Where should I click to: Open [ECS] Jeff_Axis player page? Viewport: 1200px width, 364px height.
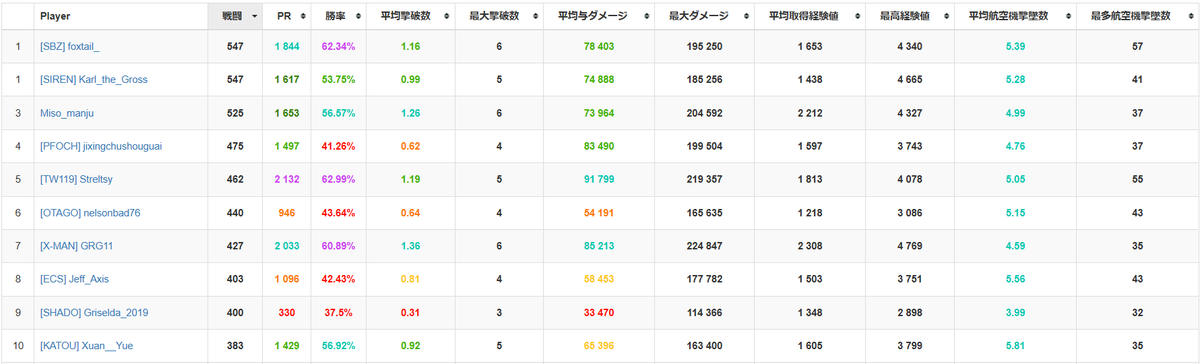(x=76, y=279)
